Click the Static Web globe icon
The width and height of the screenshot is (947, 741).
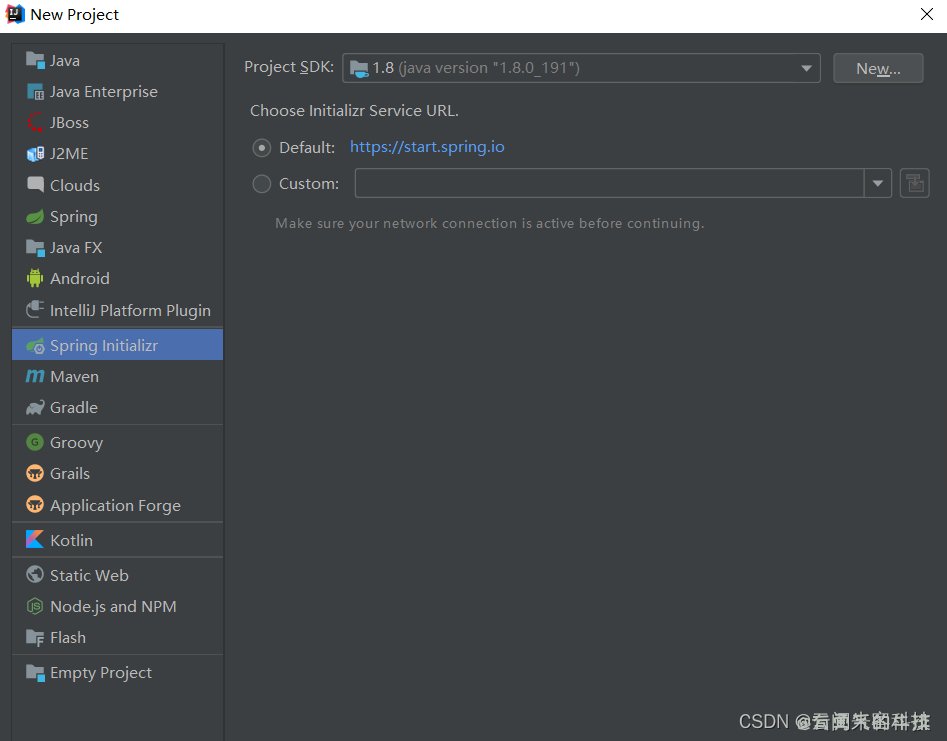(x=35, y=576)
